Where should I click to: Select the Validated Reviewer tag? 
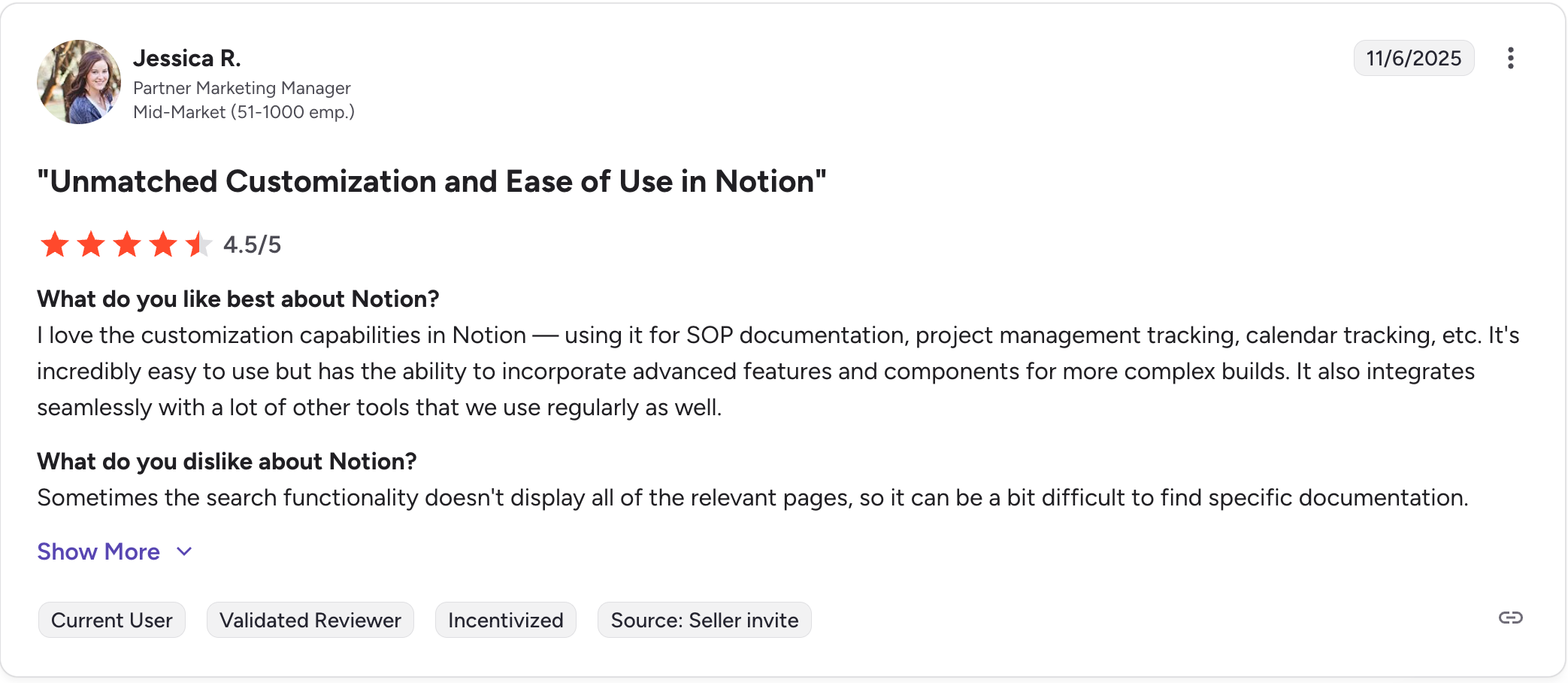pyautogui.click(x=310, y=620)
